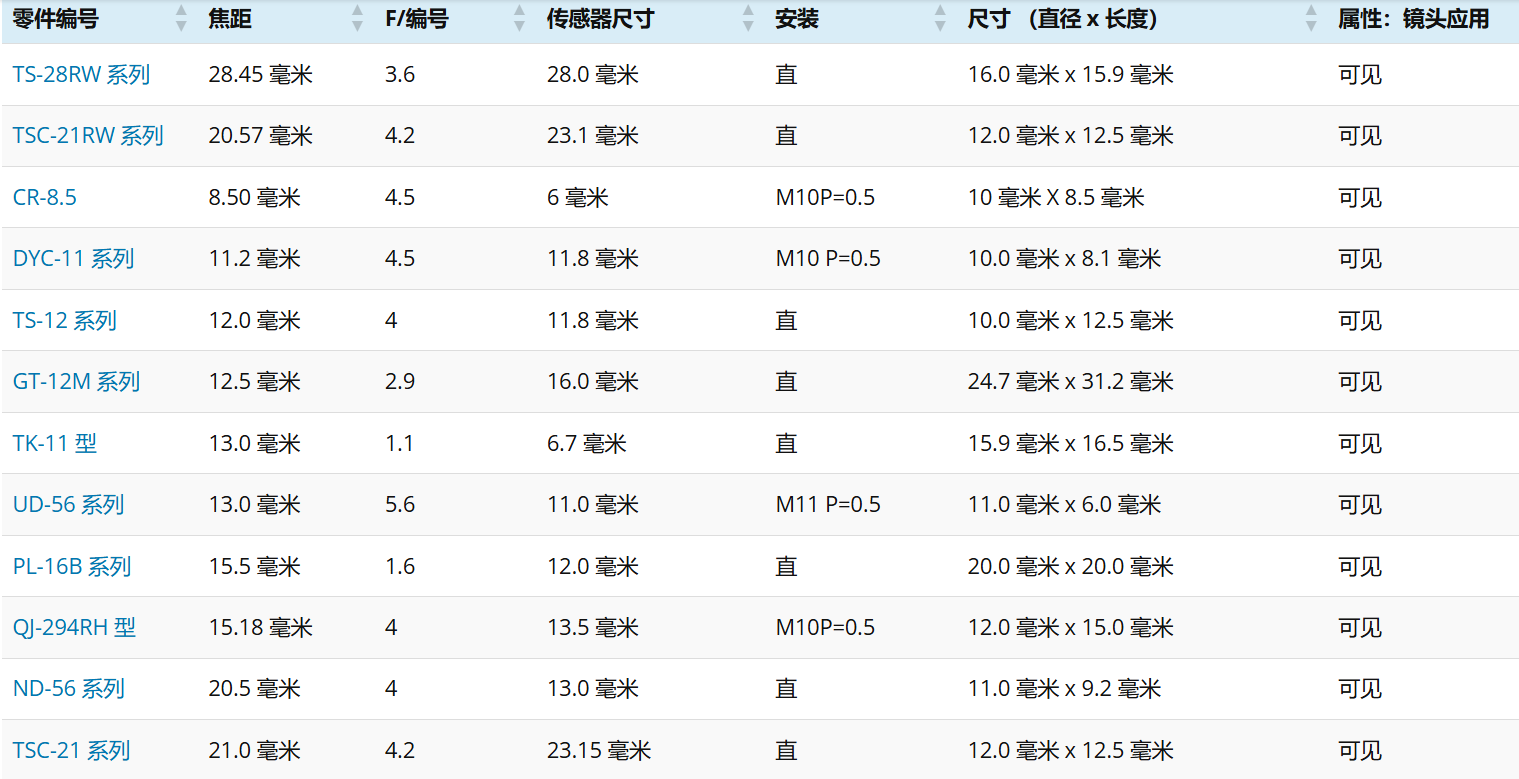The width and height of the screenshot is (1519, 779).
Task: Sort by 焦距 column arrows
Action: coord(357,18)
